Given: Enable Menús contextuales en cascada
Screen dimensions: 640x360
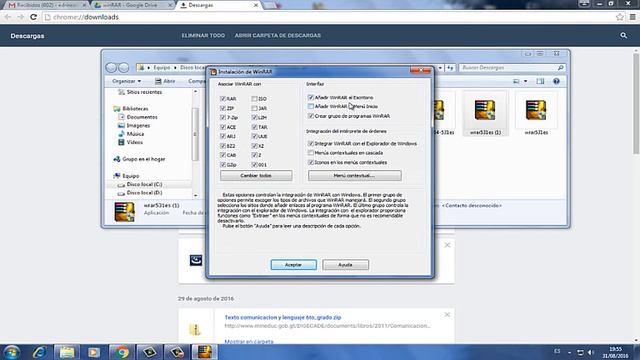Looking at the screenshot, I should (x=311, y=153).
